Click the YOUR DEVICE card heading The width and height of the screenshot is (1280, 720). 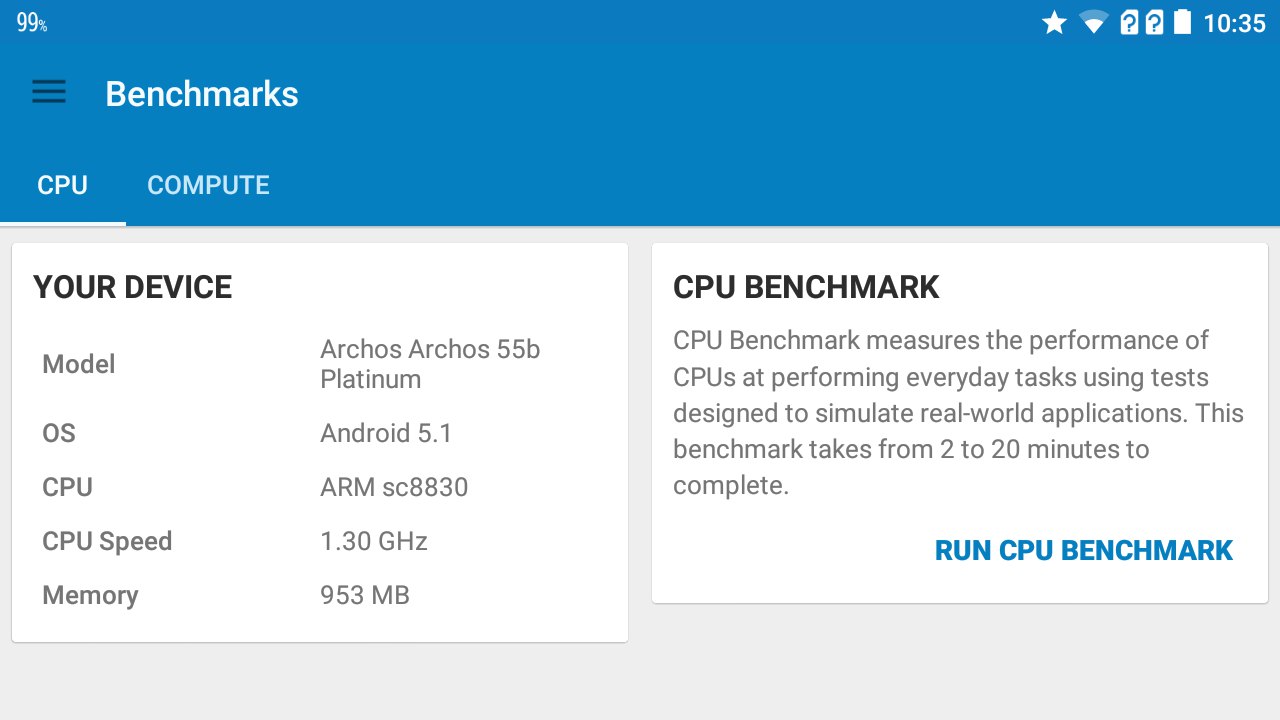tap(133, 287)
